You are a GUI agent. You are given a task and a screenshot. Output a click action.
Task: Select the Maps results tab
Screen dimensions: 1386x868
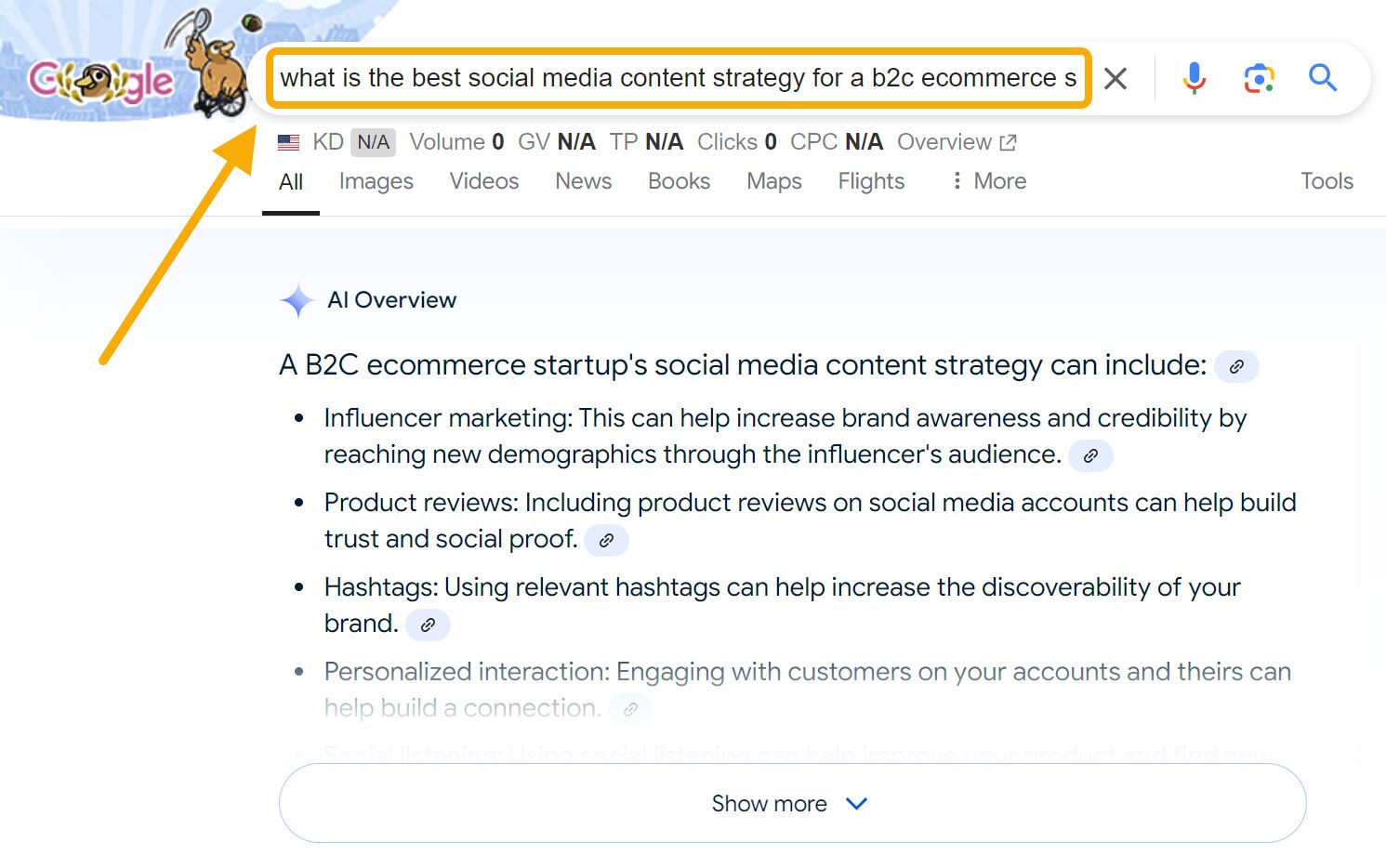(773, 181)
